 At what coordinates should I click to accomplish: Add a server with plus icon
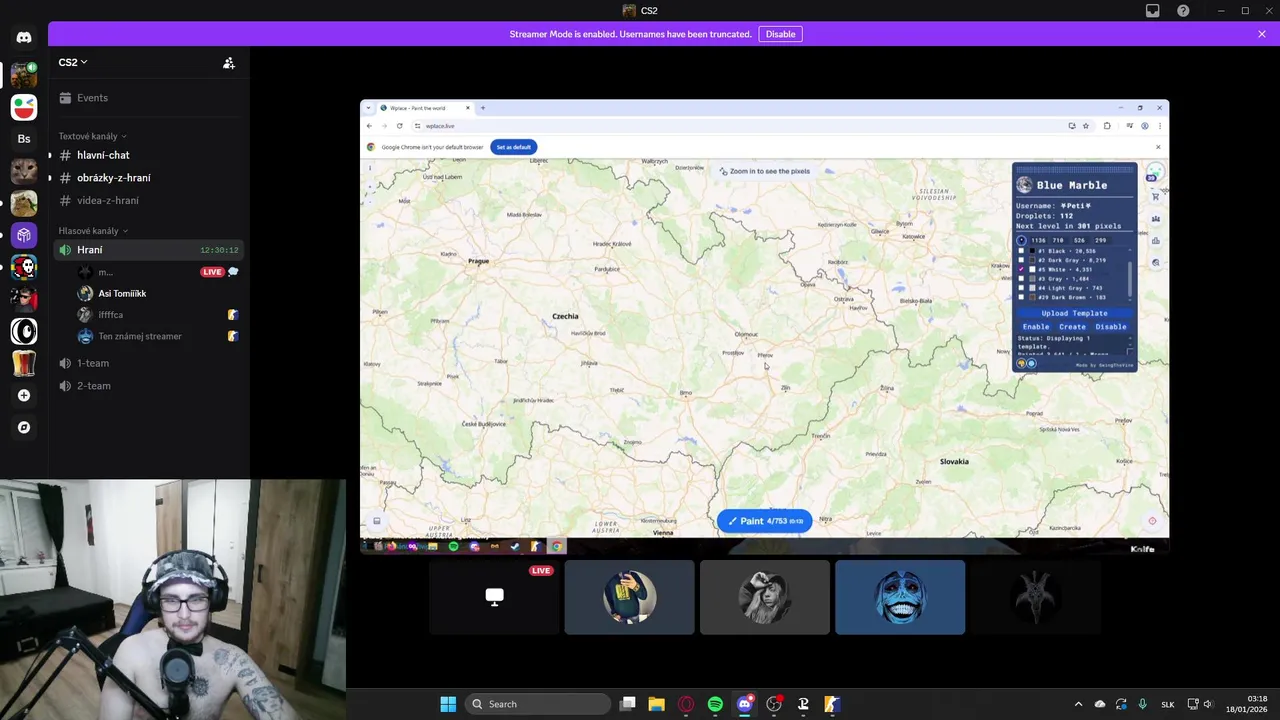[x=24, y=395]
